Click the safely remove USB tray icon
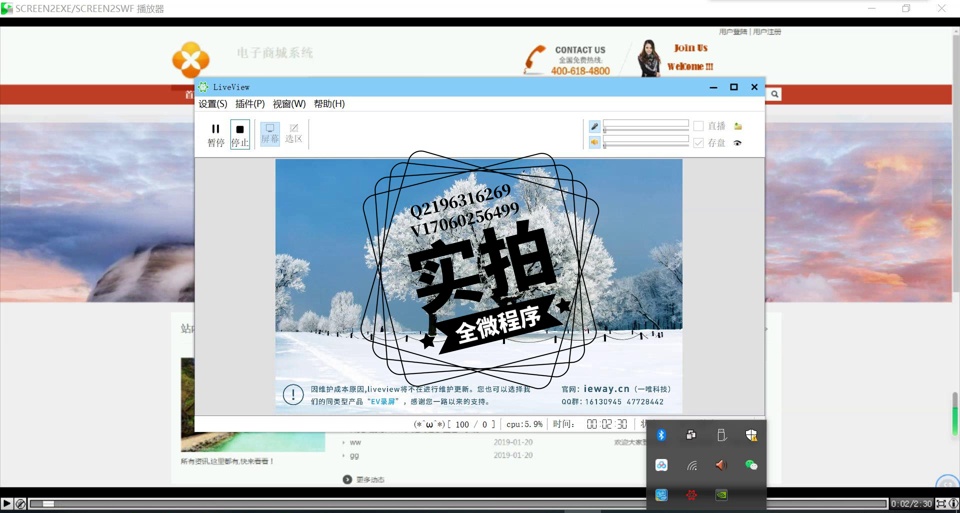960x513 pixels. coord(721,435)
